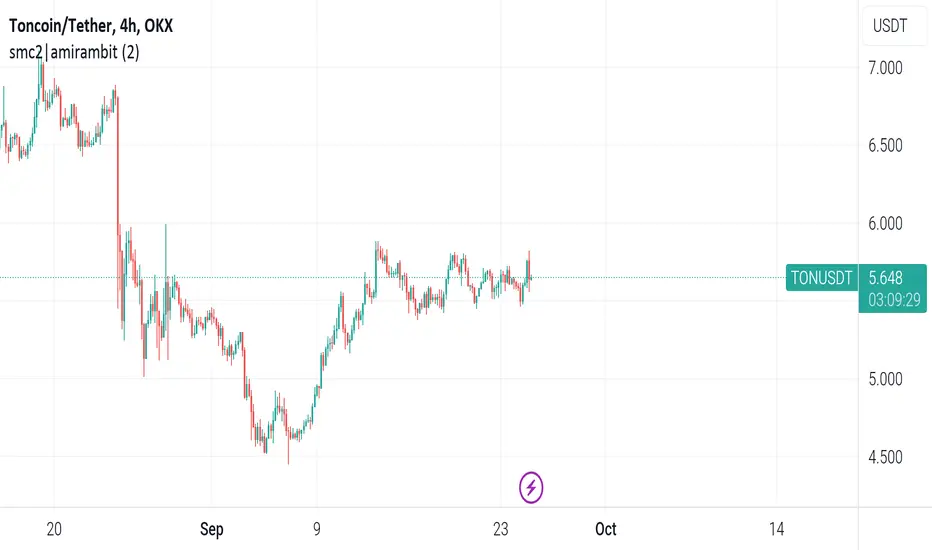This screenshot has width=932, height=550.
Task: Click the 03:09:29 candle countdown timer
Action: pyautogui.click(x=894, y=300)
